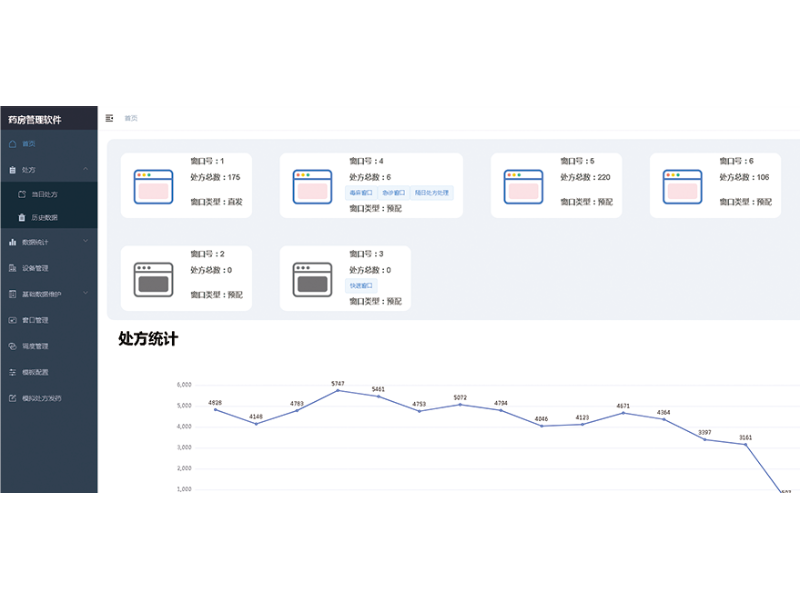Image resolution: width=800 pixels, height=600 pixels.
Task: Click the 隔日处方处理 tag on window 4
Action: [x=432, y=193]
